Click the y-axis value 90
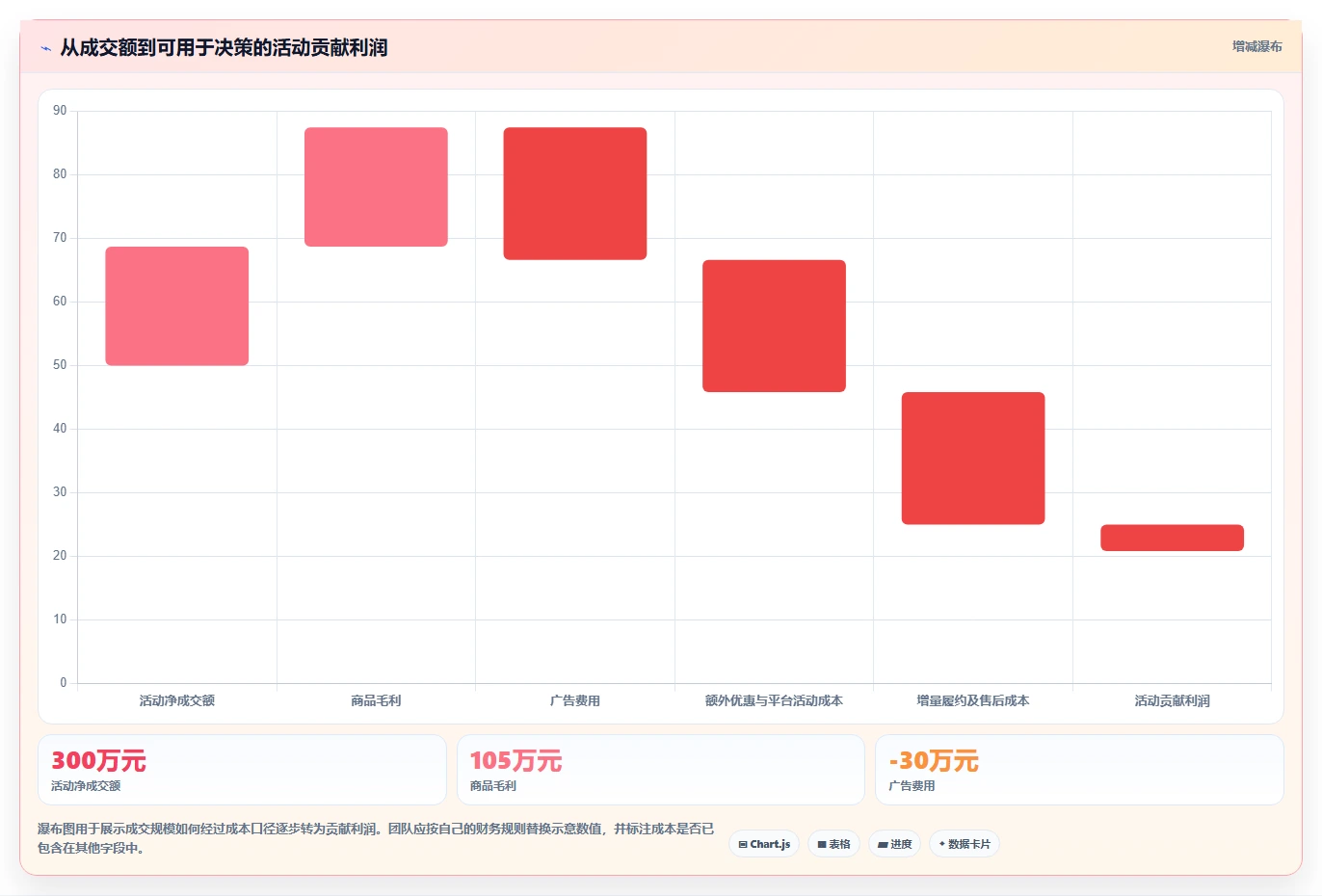Image resolution: width=1322 pixels, height=896 pixels. click(60, 111)
